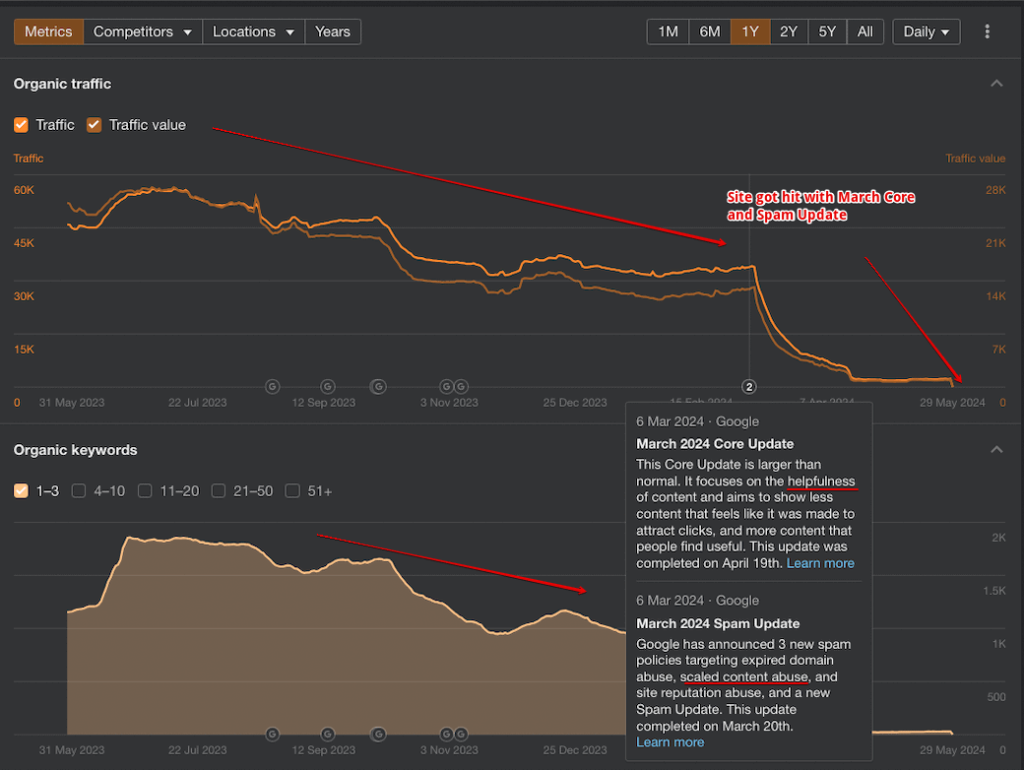Click the numbered 2 update marker on traffic chart

749,387
